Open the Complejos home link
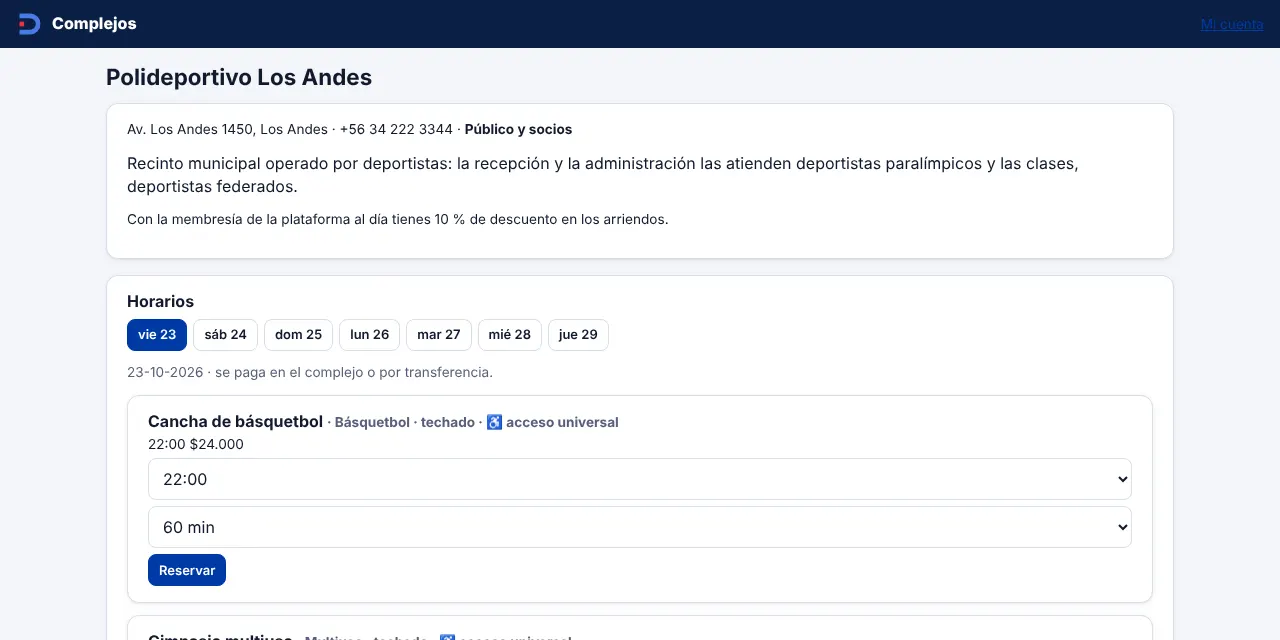This screenshot has height=640, width=1280. pyautogui.click(x=77, y=24)
